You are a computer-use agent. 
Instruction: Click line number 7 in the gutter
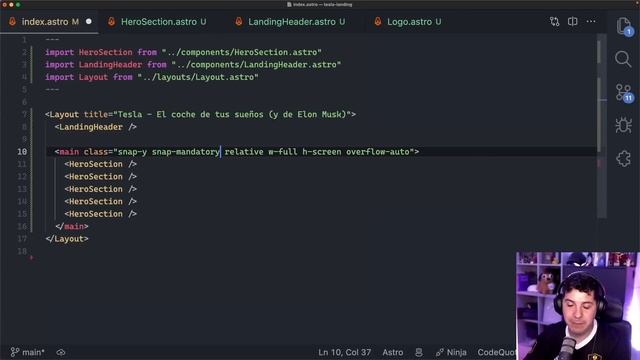(x=24, y=114)
